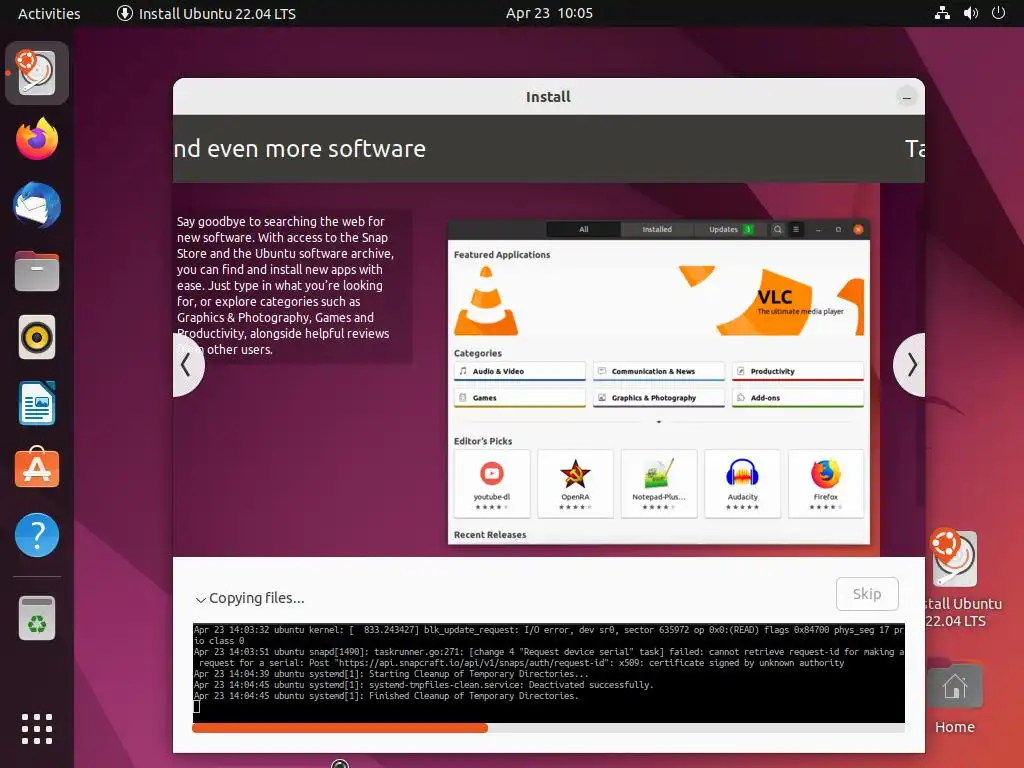Screen dimensions: 1024x768
Task: Click the 'Editor's Picks' heading
Action: [483, 441]
